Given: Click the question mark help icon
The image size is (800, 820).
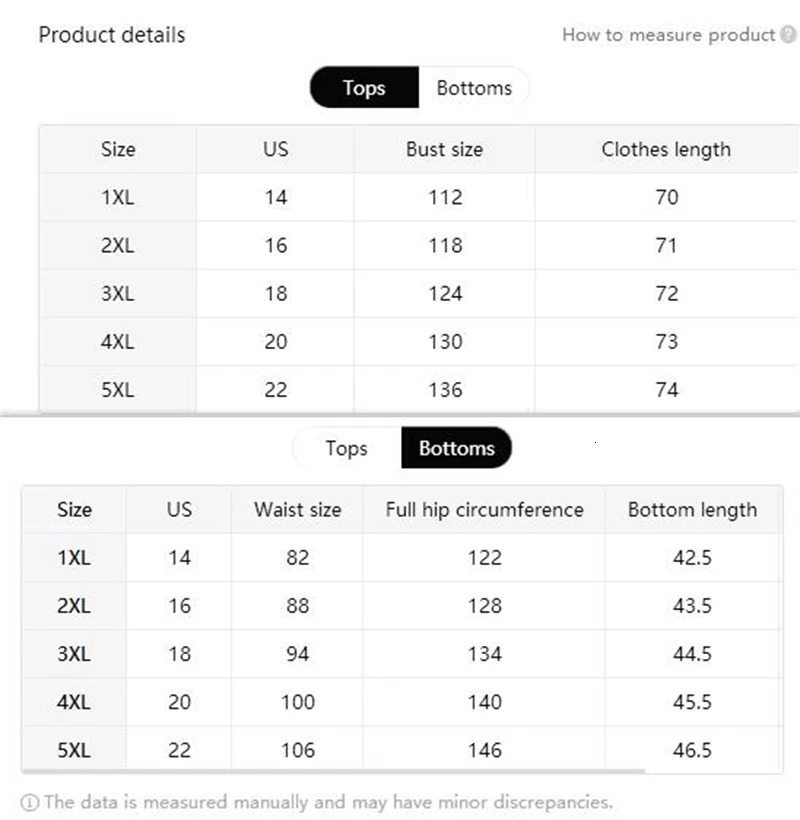Looking at the screenshot, I should click(790, 34).
